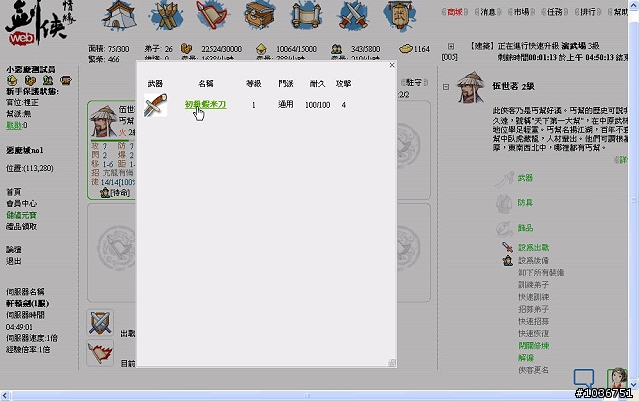Click the fourth small status icon under player name
639x401 pixels.
[x=66, y=80]
